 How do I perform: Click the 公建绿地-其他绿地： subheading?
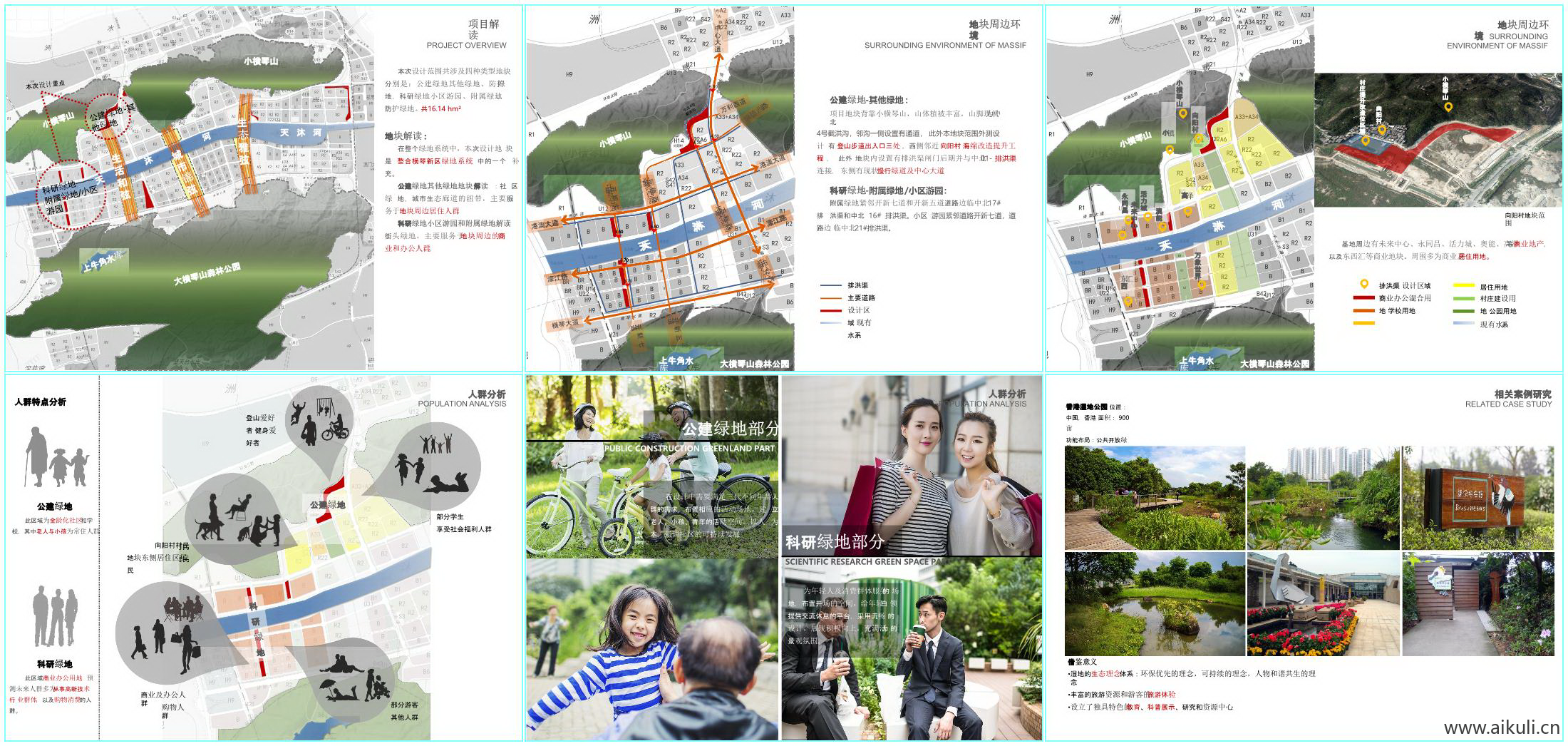pyautogui.click(x=869, y=101)
